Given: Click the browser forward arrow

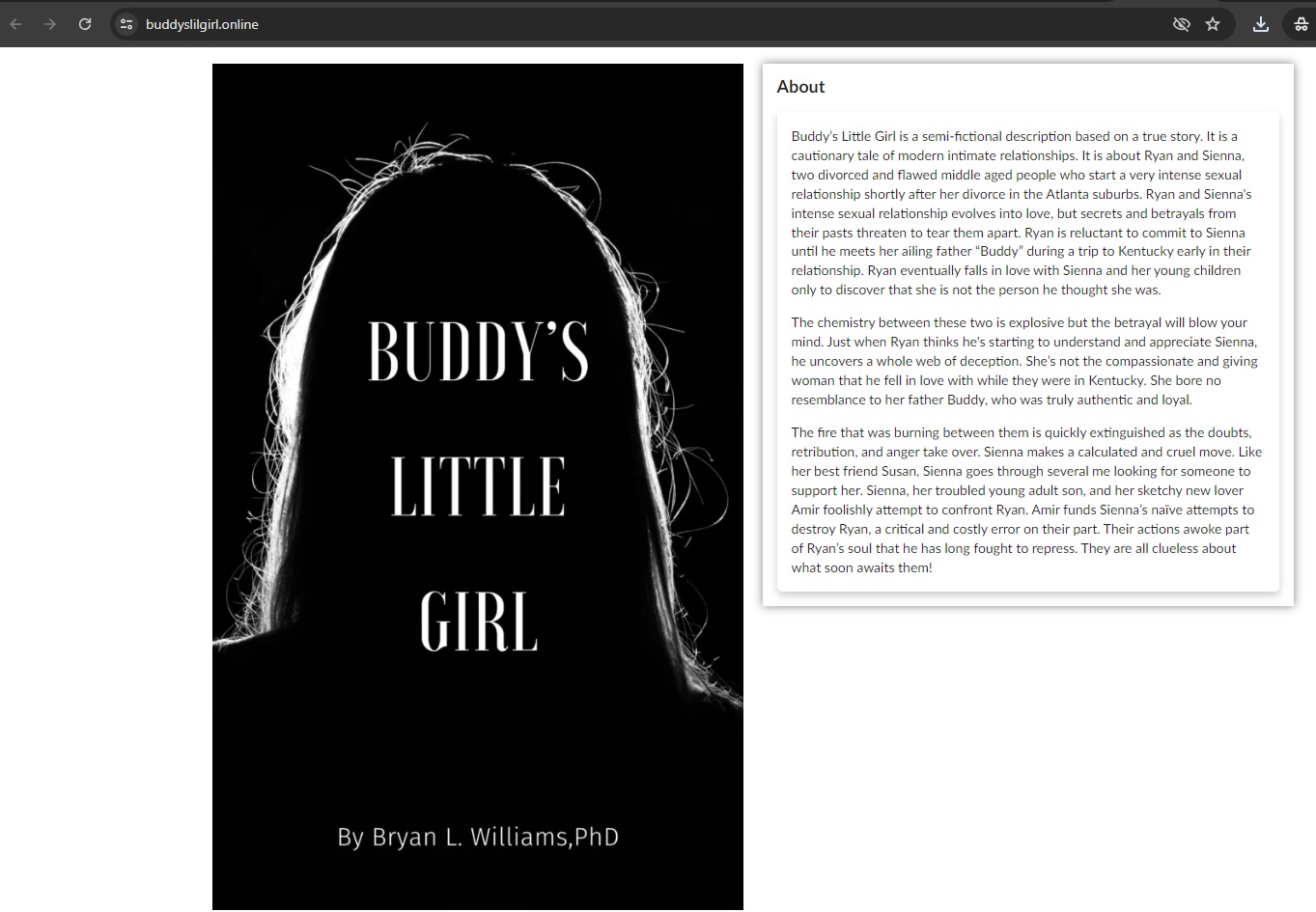Looking at the screenshot, I should pyautogui.click(x=50, y=24).
